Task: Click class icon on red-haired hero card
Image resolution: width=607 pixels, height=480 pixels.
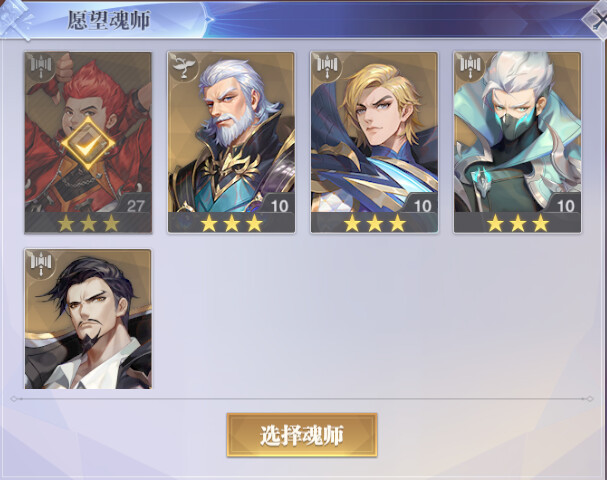Action: [41, 67]
